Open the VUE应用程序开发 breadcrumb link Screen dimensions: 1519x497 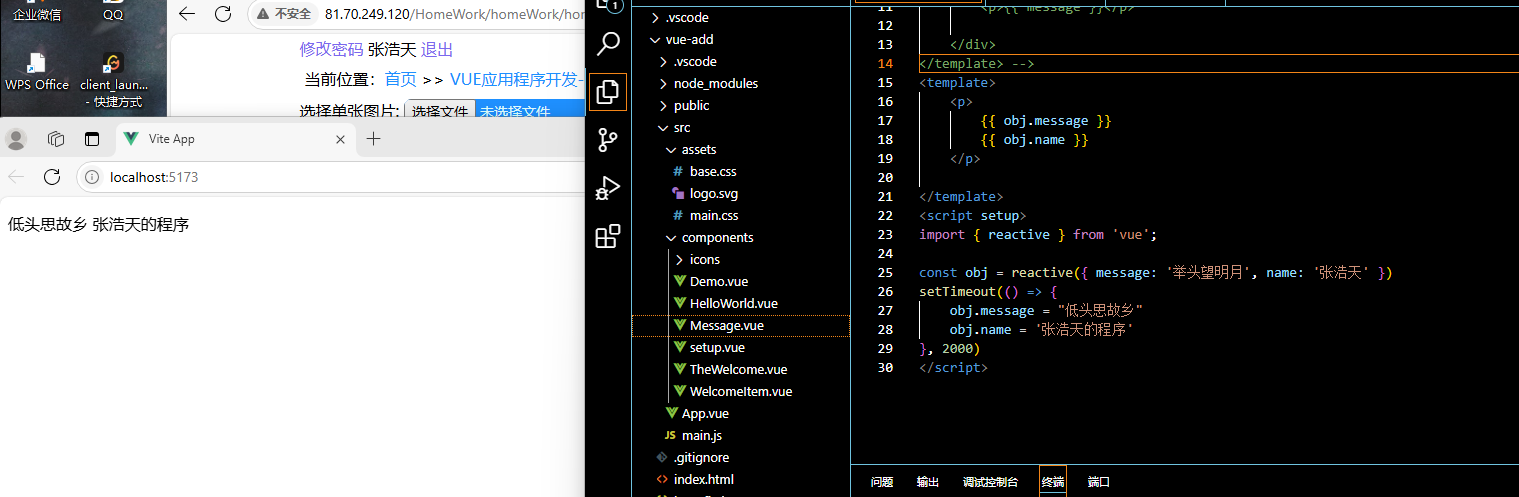coord(516,80)
